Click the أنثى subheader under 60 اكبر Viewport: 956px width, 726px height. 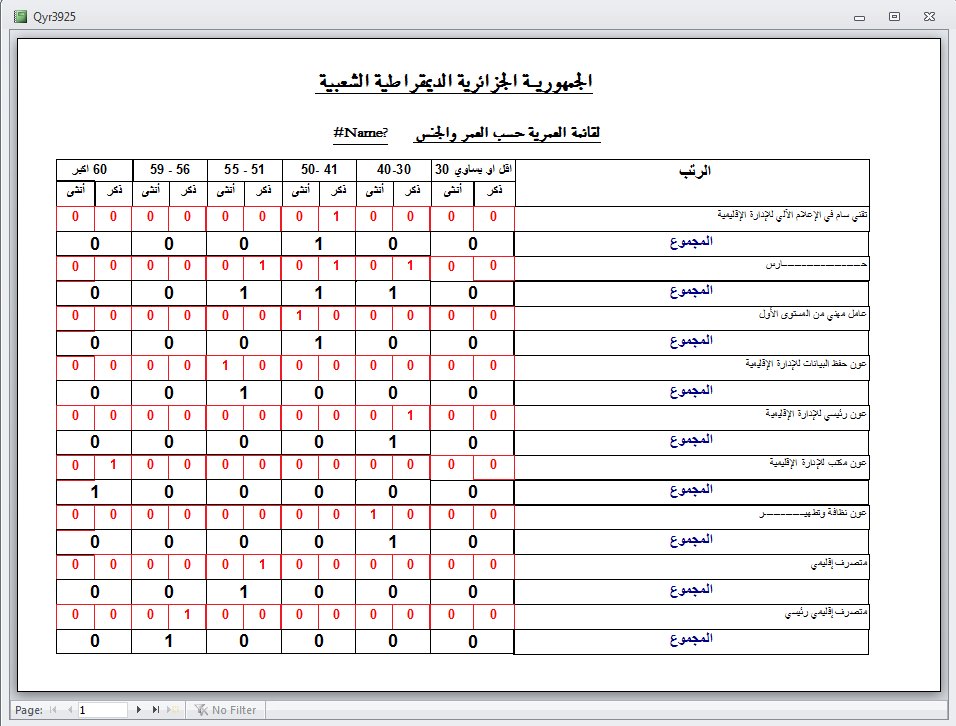pyautogui.click(x=76, y=191)
